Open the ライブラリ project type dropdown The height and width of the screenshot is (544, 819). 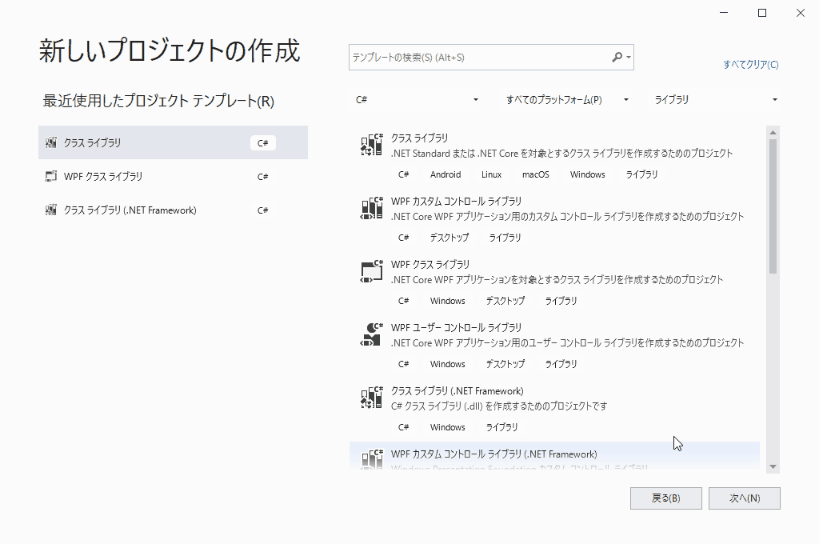pos(714,100)
